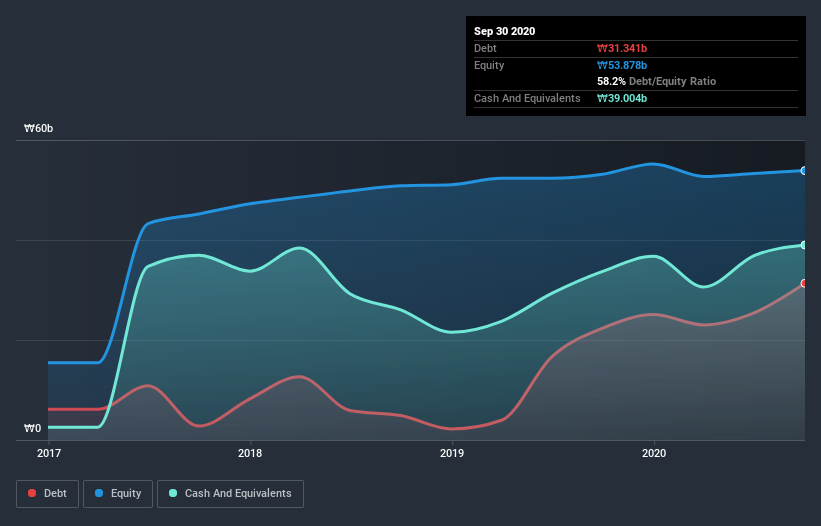This screenshot has width=821, height=526.
Task: Toggle the Debt series legend button
Action: [x=47, y=494]
